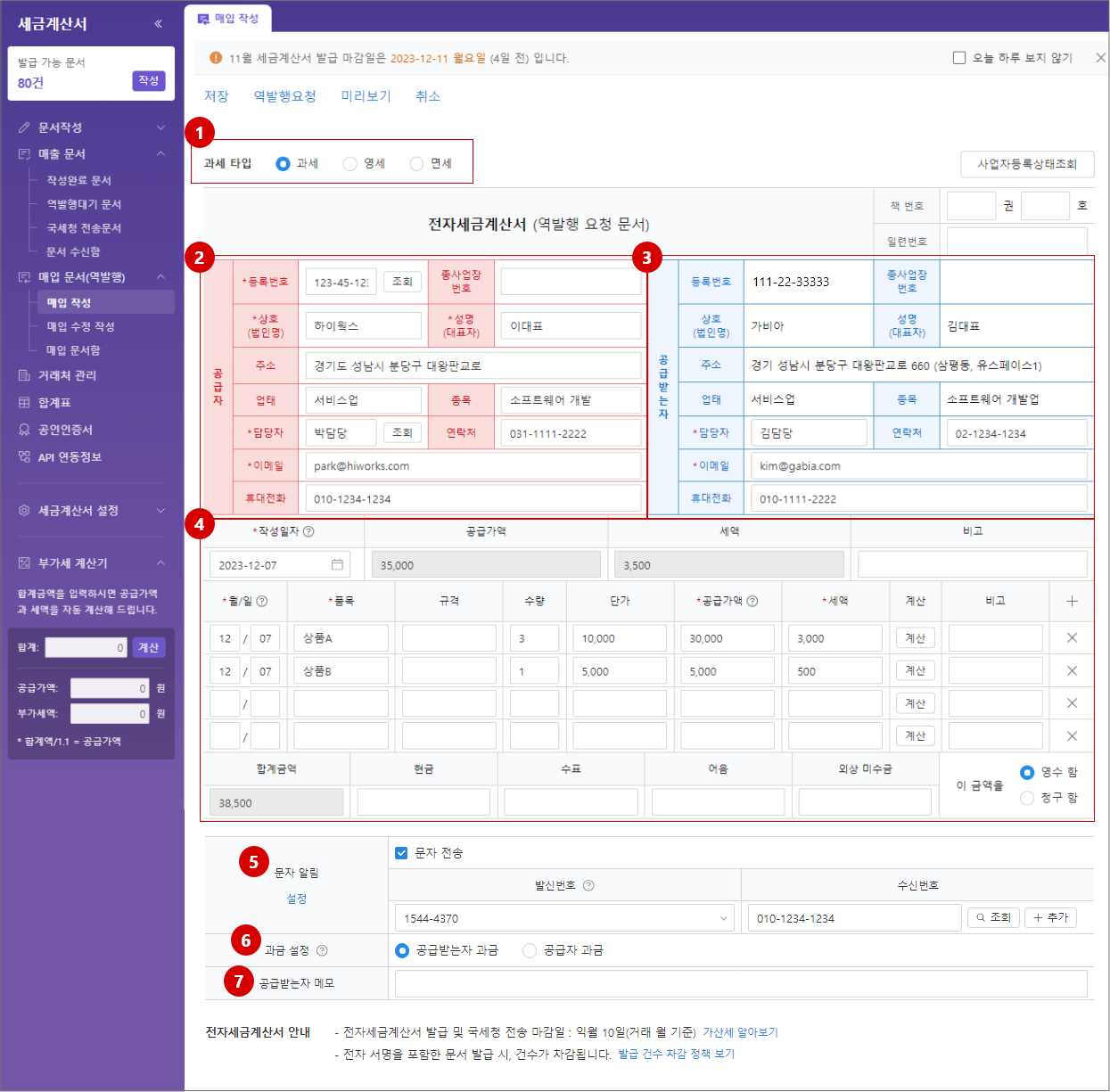Click the 매출 문서 document icon

pos(24,154)
